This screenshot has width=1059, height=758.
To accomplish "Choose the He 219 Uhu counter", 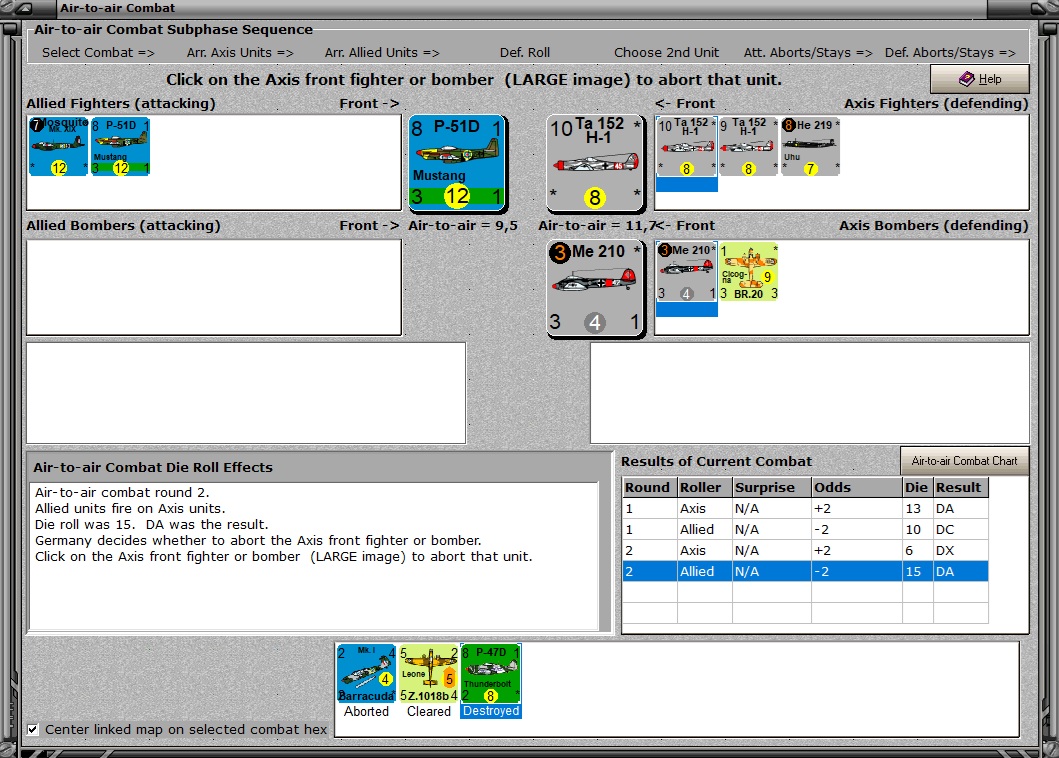I will pyautogui.click(x=810, y=147).
